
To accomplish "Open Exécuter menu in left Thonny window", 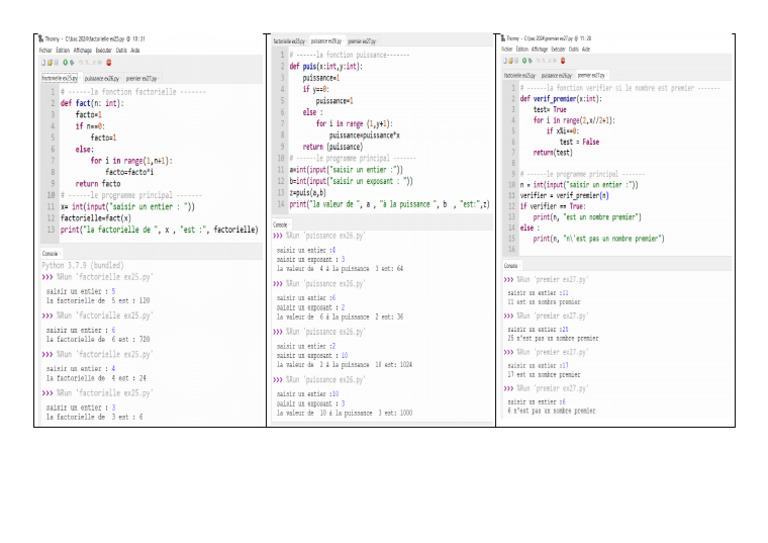I will (104, 49).
